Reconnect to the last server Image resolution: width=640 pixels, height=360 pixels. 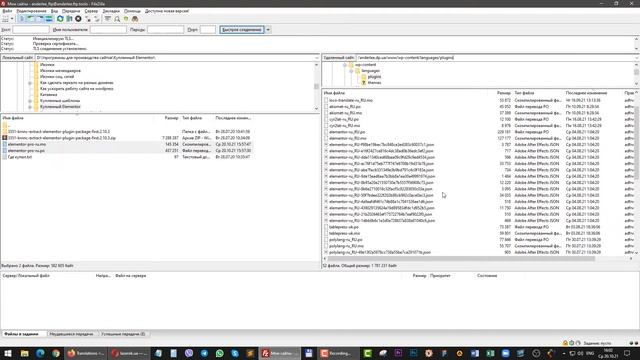(x=97, y=19)
